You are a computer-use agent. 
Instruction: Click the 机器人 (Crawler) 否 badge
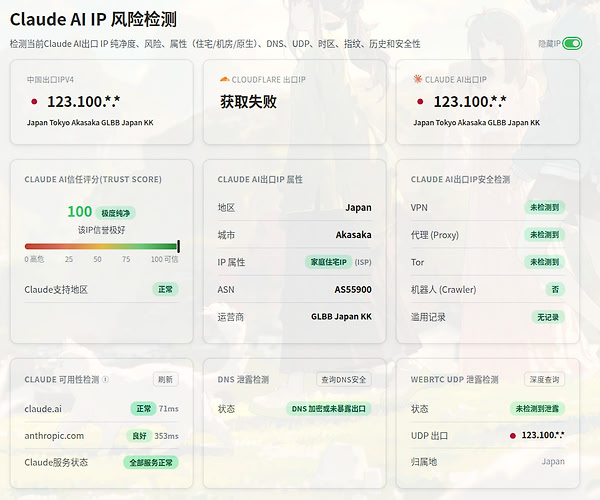(x=555, y=290)
